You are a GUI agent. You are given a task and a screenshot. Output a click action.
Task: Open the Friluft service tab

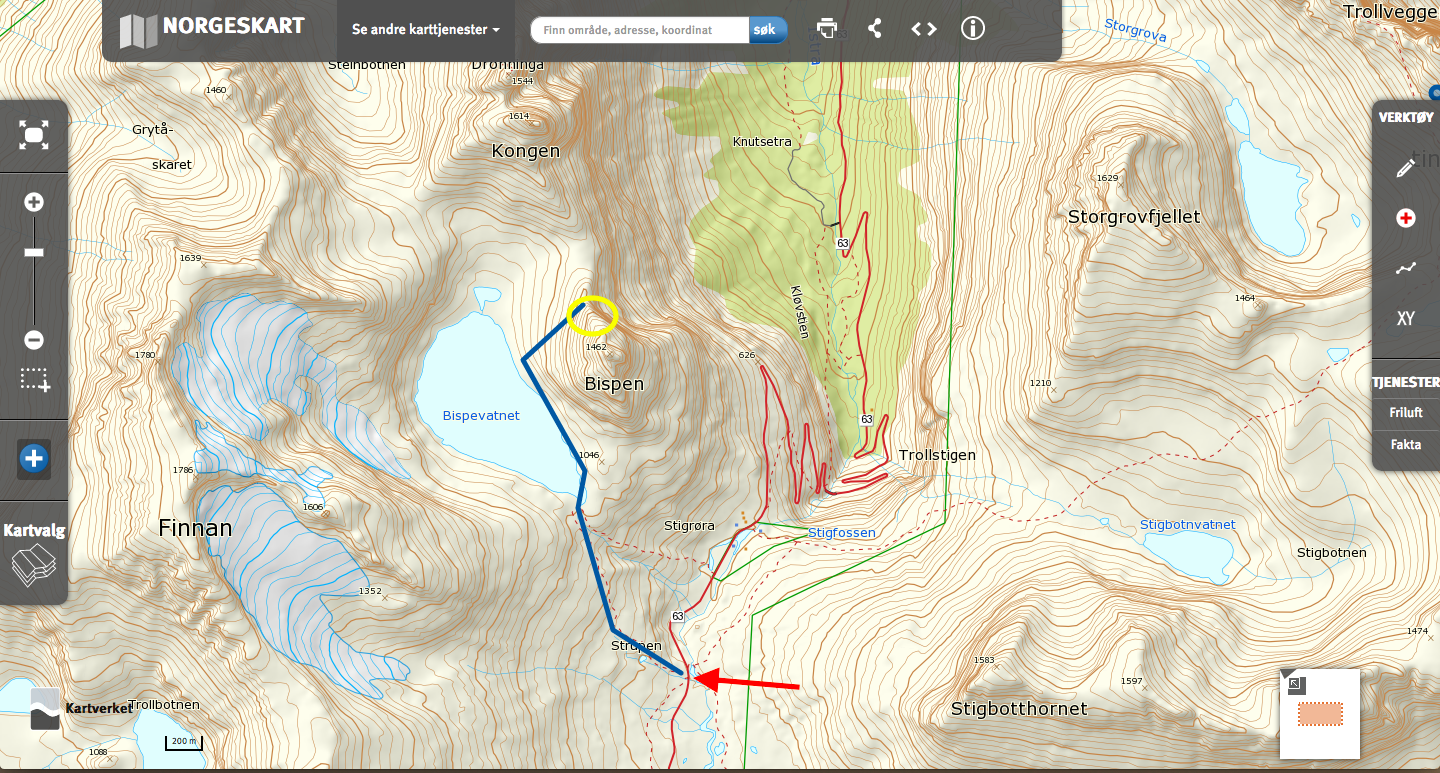(x=1406, y=412)
